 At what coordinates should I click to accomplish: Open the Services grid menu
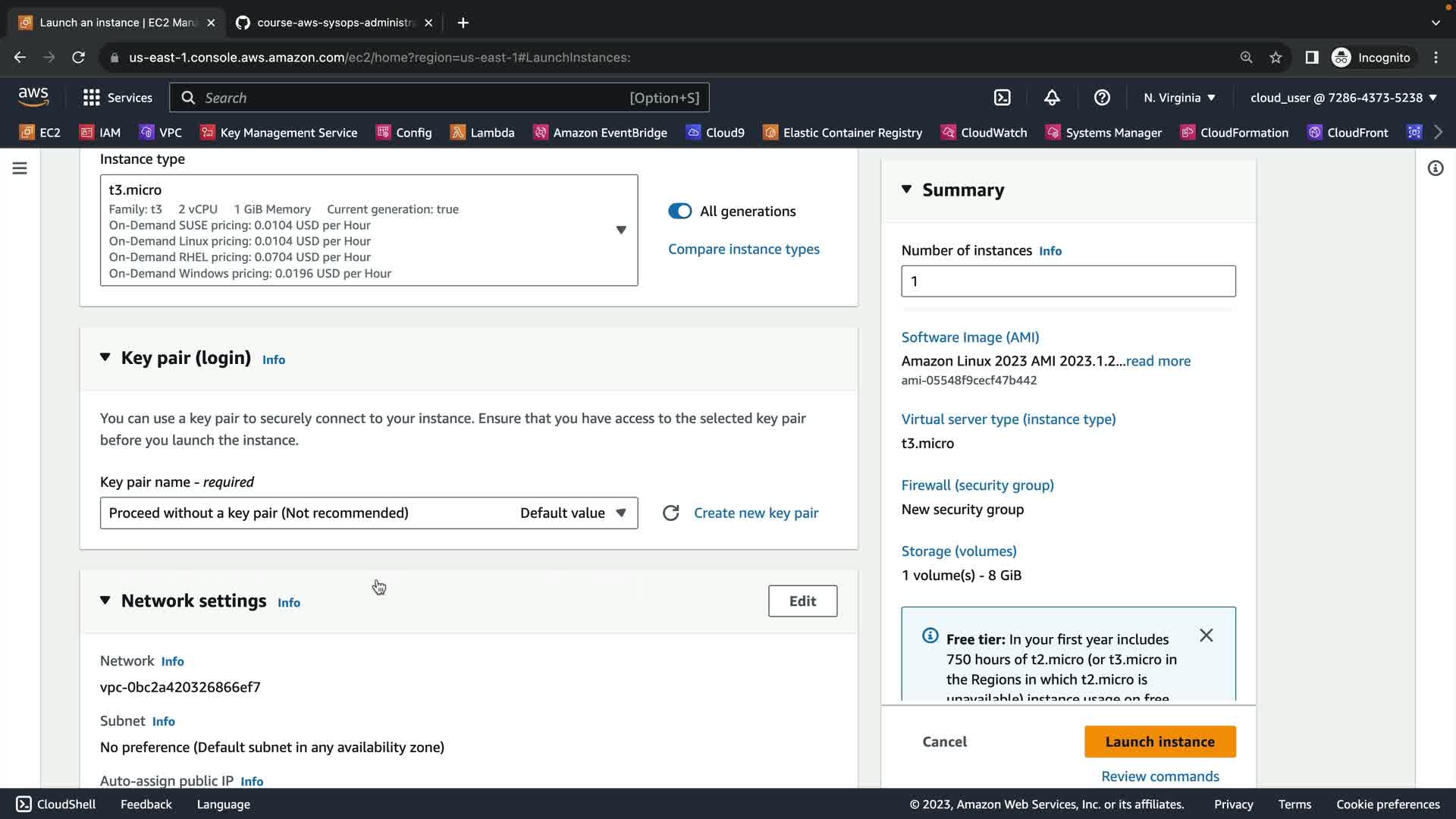118,98
